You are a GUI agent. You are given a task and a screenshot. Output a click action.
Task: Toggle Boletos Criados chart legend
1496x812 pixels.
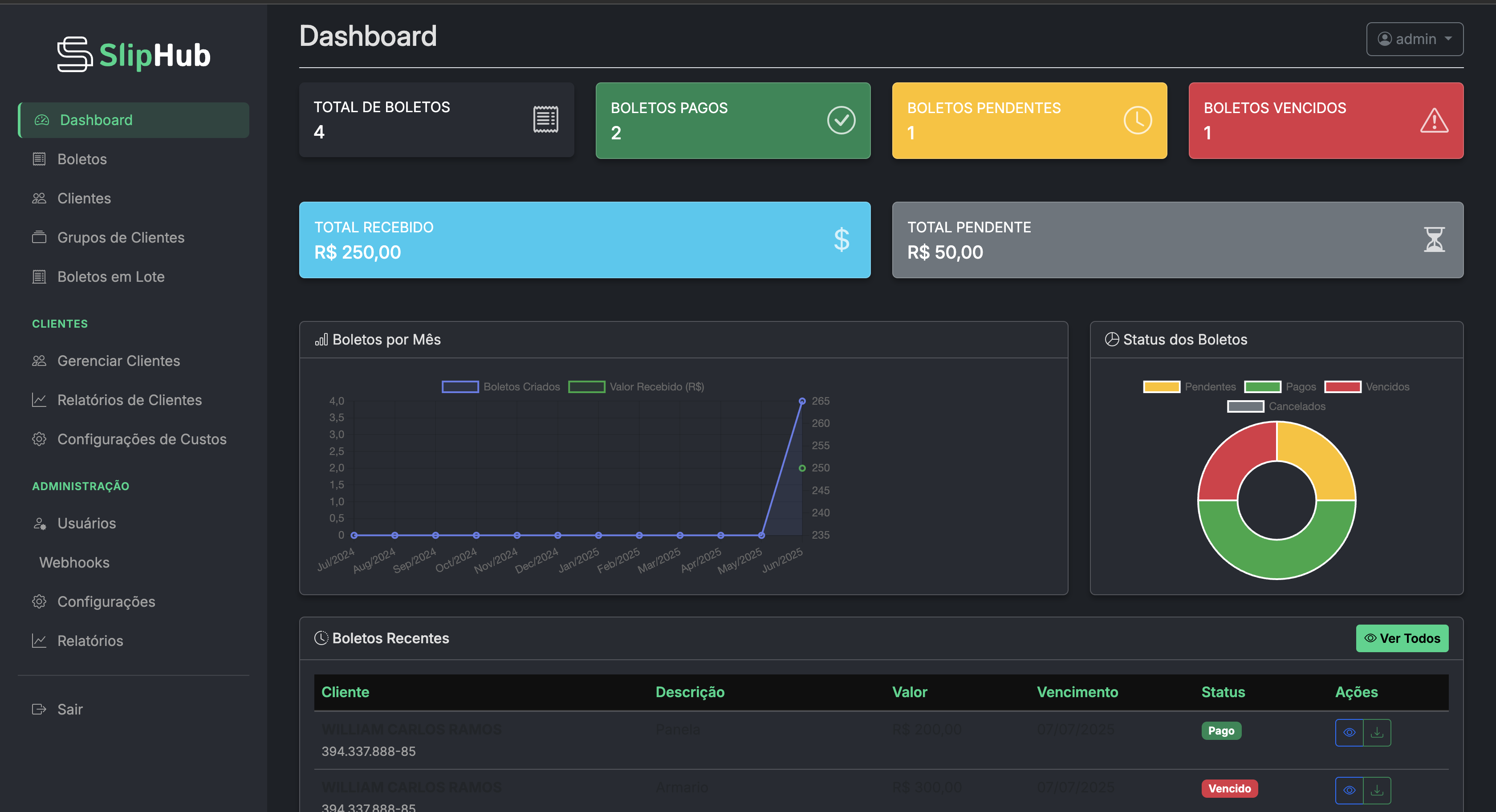pyautogui.click(x=501, y=386)
